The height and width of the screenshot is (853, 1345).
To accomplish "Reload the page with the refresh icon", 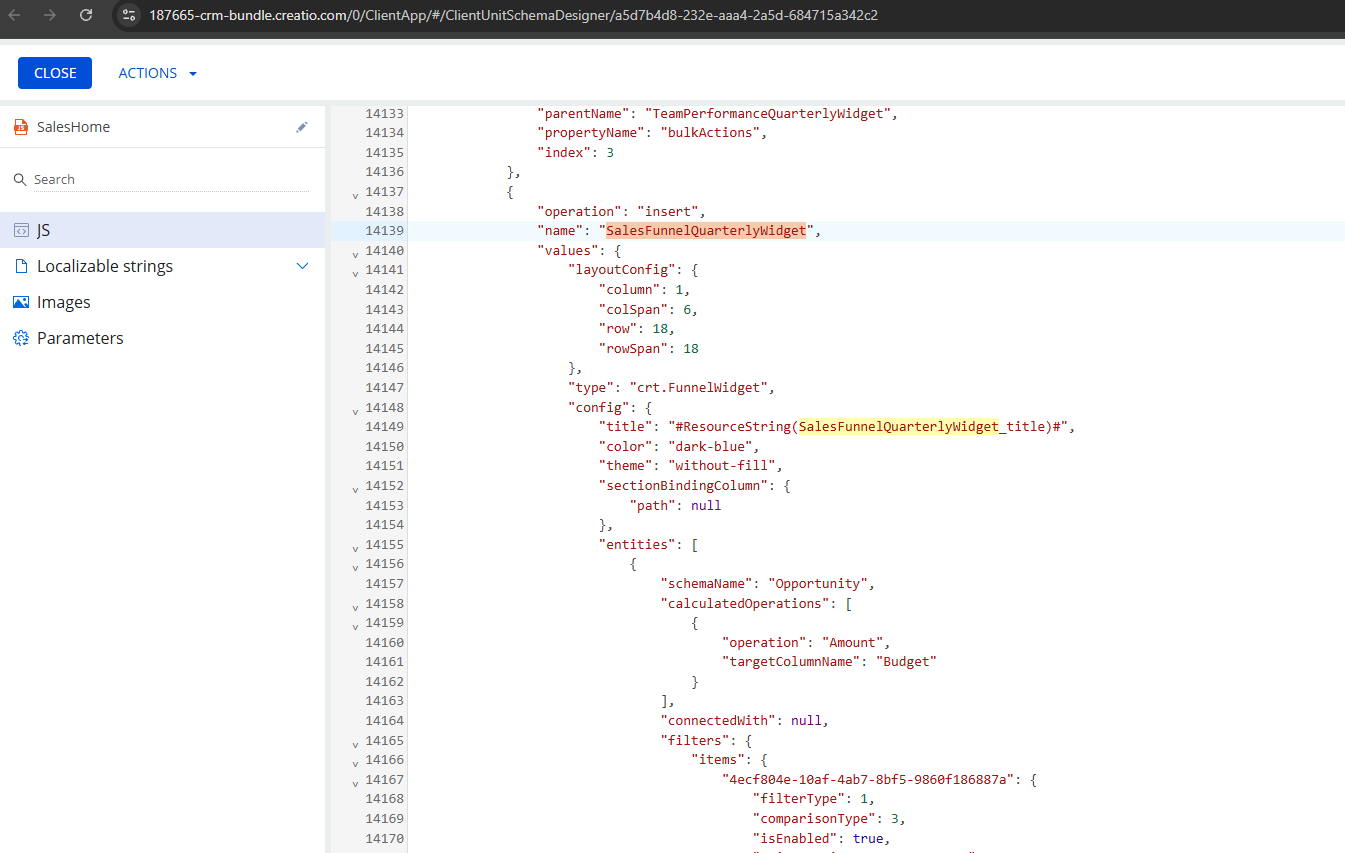I will tap(86, 15).
